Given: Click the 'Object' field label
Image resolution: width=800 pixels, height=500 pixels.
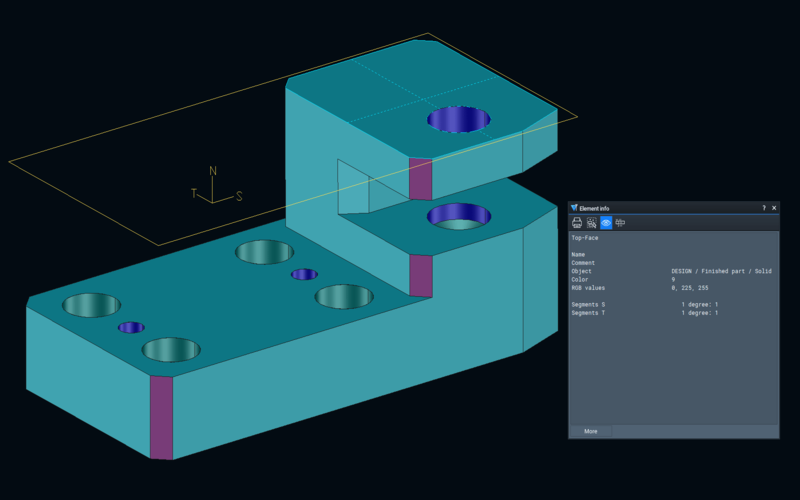Looking at the screenshot, I should click(582, 271).
